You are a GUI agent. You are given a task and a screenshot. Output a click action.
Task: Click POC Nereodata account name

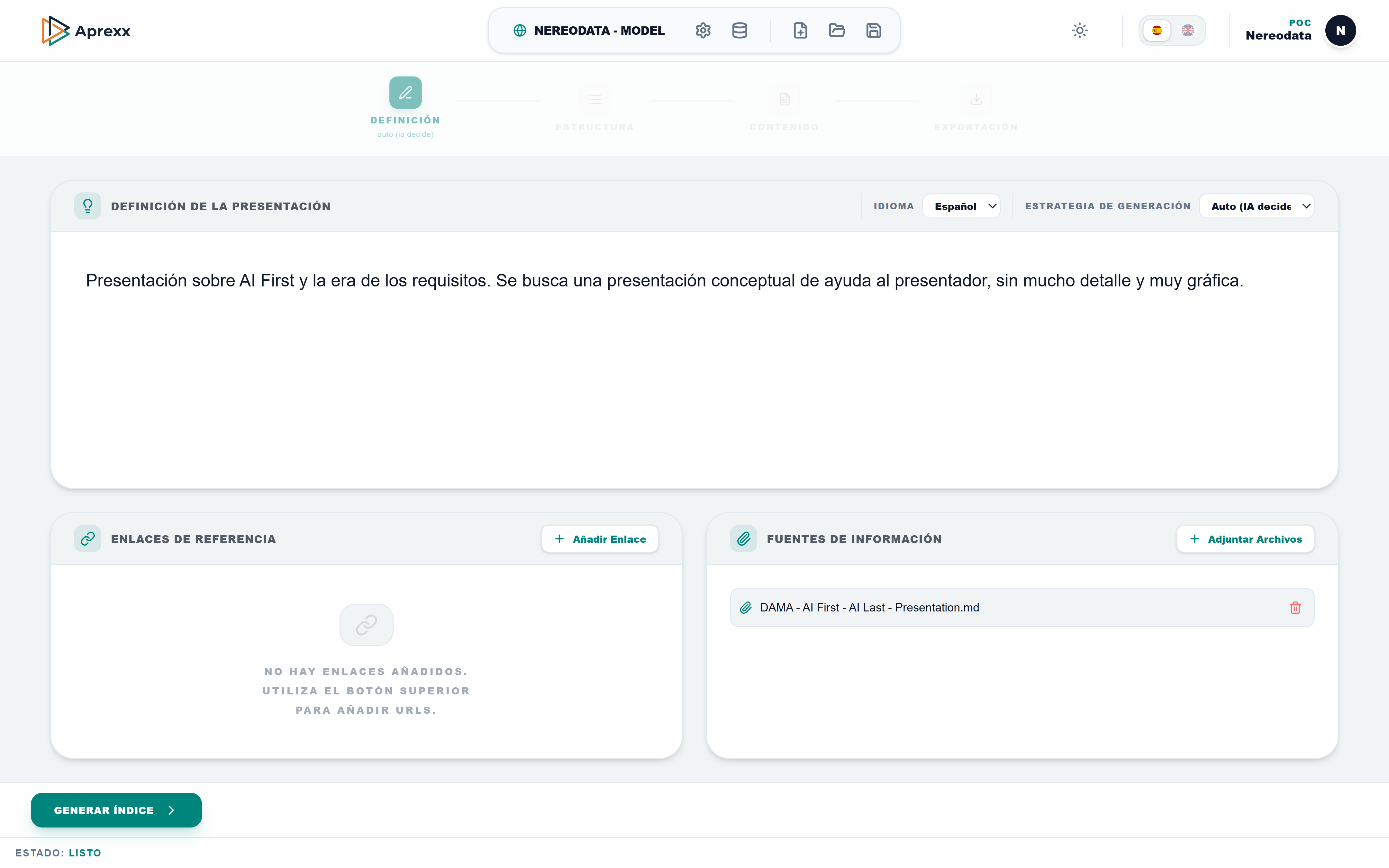pyautogui.click(x=1278, y=30)
